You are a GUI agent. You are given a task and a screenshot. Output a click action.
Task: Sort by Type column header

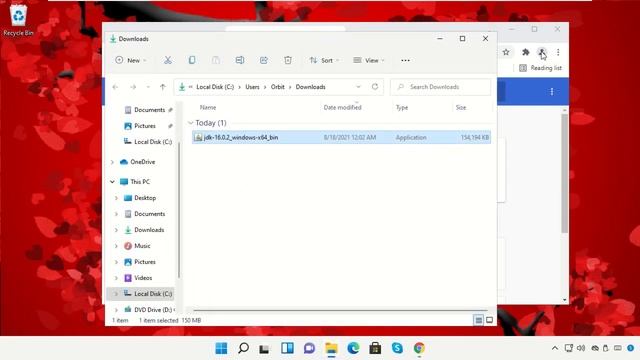coord(402,107)
